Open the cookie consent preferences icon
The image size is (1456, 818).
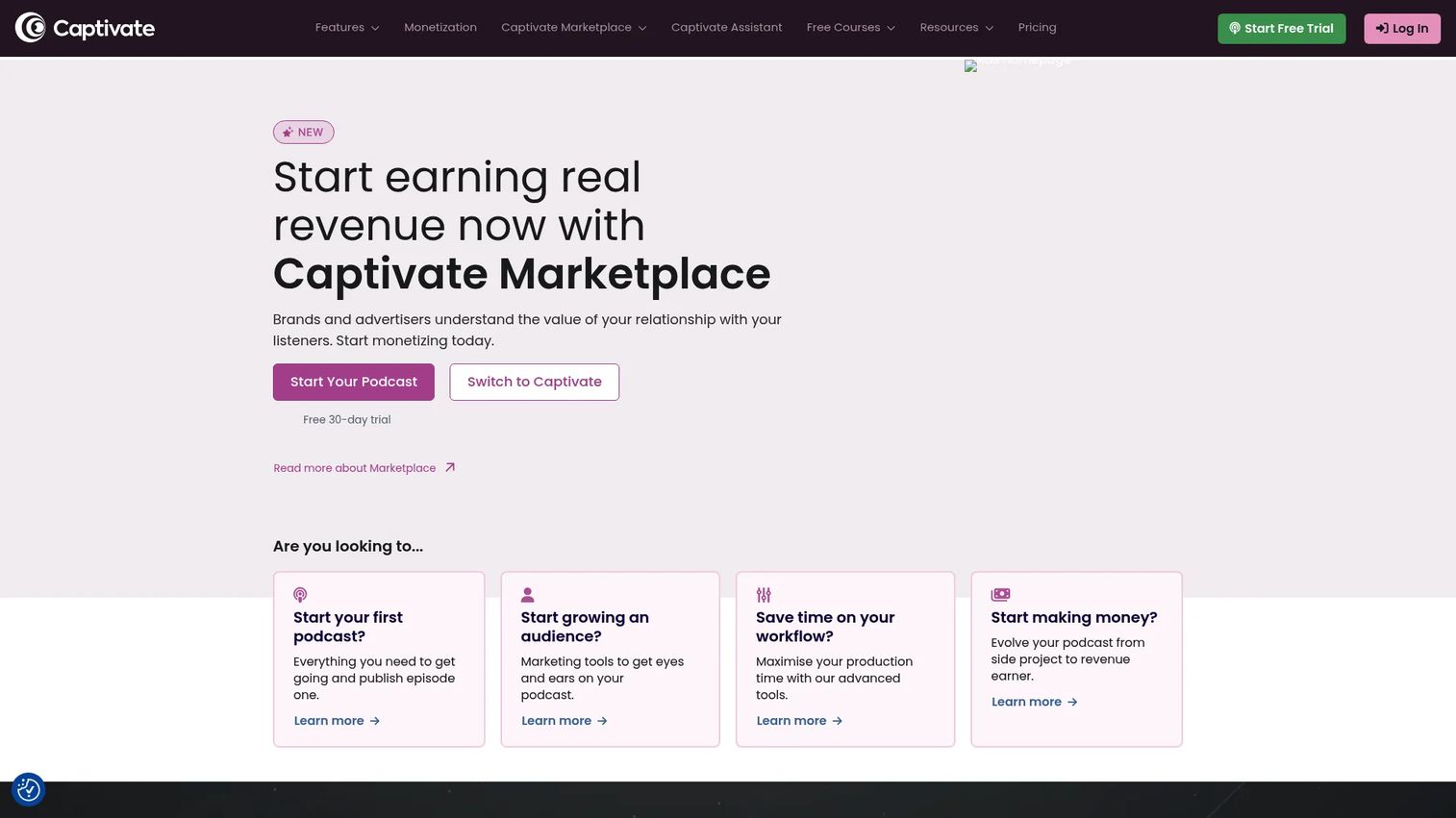pyautogui.click(x=29, y=789)
